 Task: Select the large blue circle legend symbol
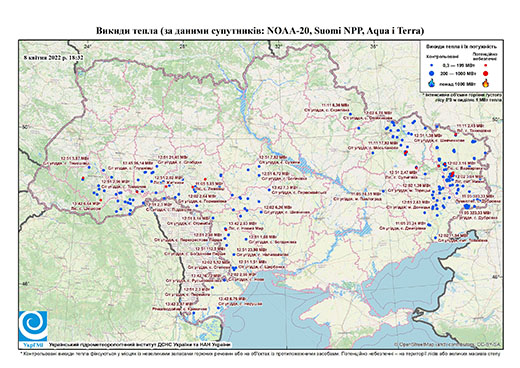[432, 73]
